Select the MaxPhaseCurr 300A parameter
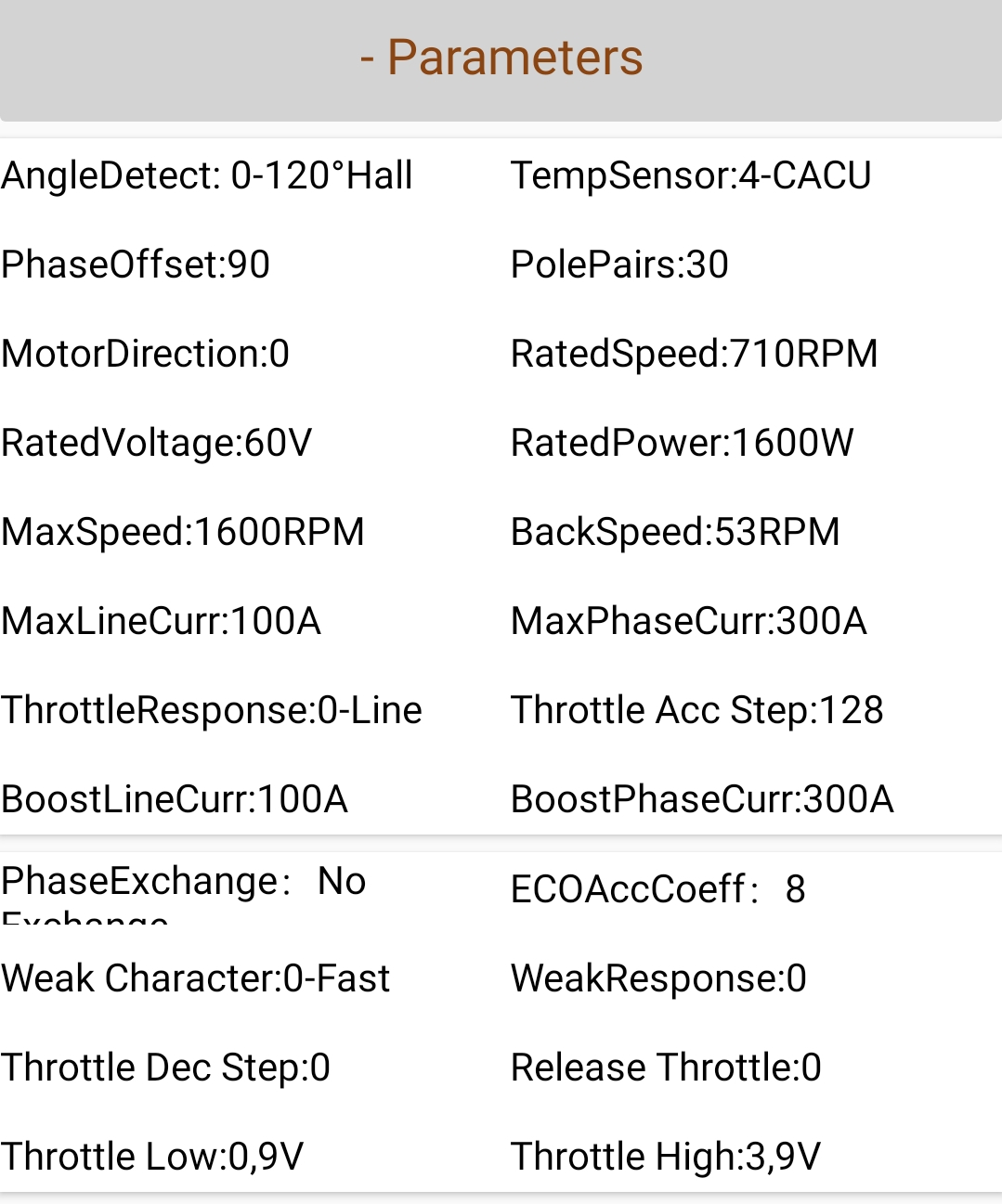Viewport: 1002px width, 1204px height. click(688, 621)
